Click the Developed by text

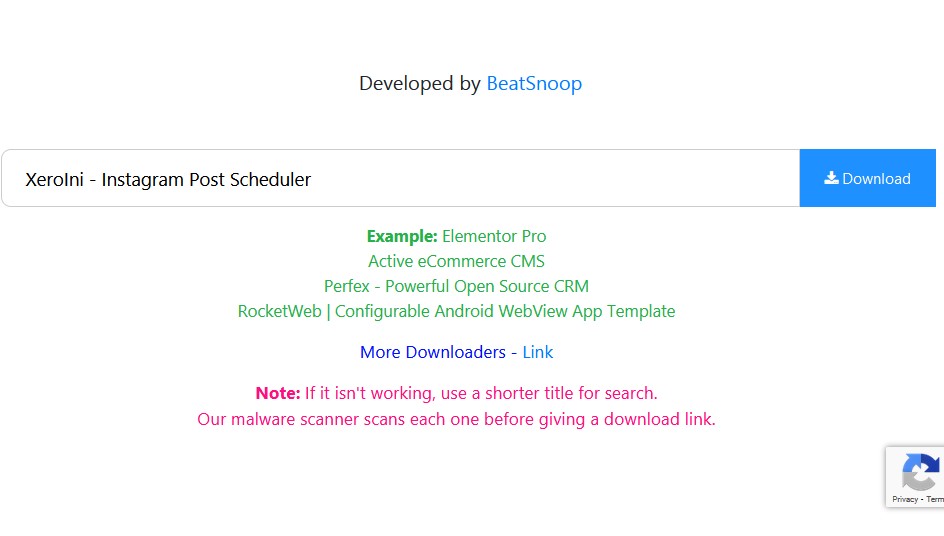pos(420,83)
